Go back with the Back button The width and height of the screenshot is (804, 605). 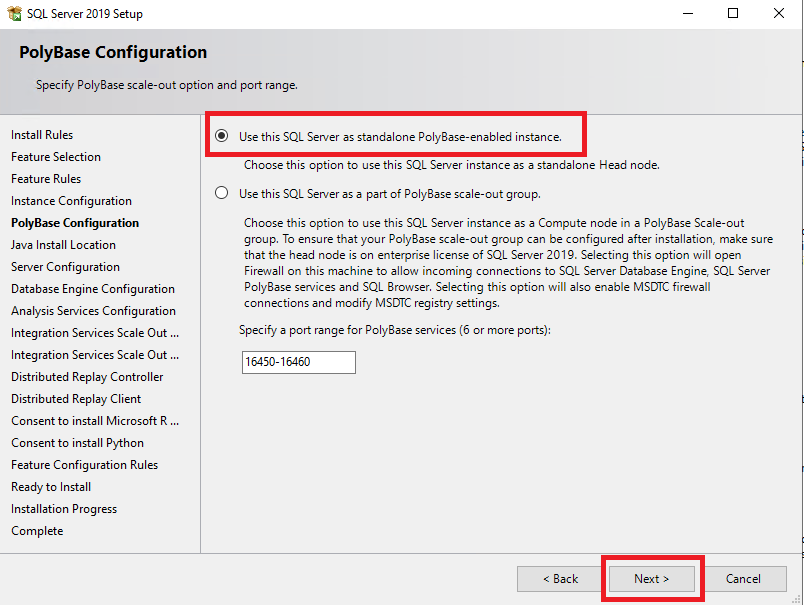[x=560, y=579]
